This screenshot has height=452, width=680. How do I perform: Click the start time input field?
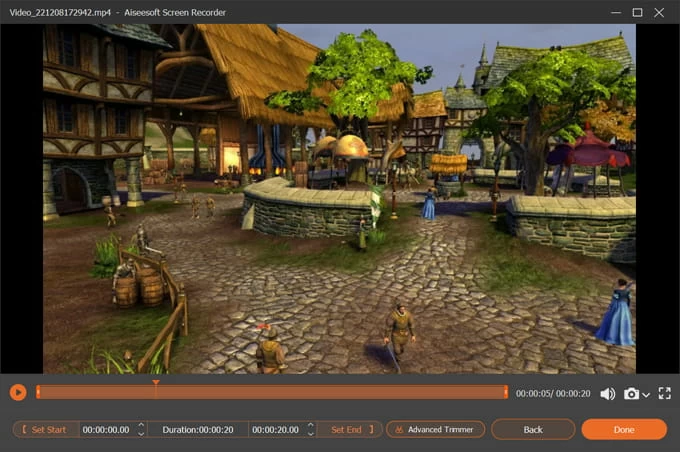[106, 429]
